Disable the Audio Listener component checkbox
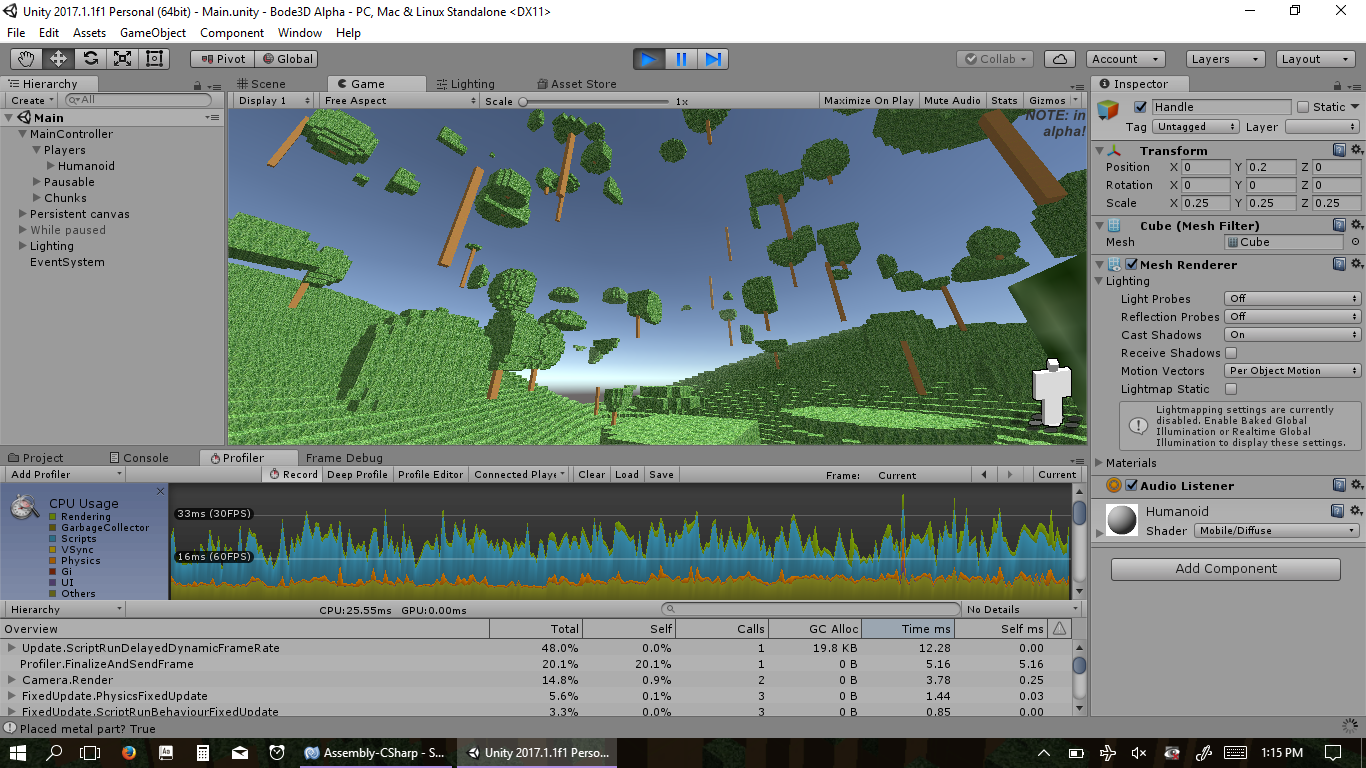The width and height of the screenshot is (1366, 768). [x=1132, y=486]
